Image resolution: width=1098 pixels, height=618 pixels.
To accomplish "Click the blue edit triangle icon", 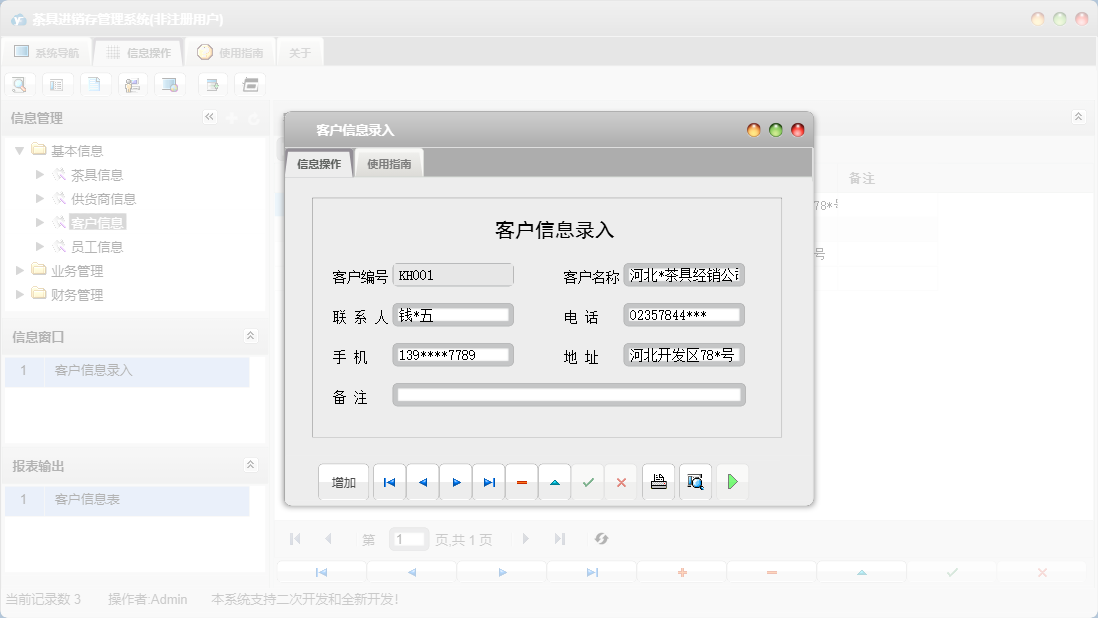I will click(x=554, y=481).
